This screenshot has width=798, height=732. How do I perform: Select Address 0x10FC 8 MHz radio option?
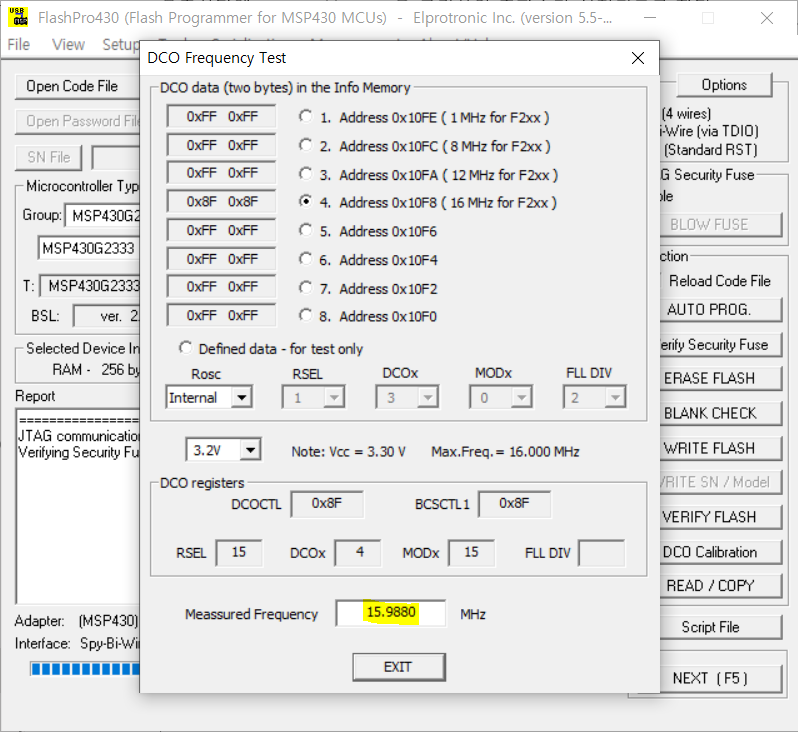point(305,145)
